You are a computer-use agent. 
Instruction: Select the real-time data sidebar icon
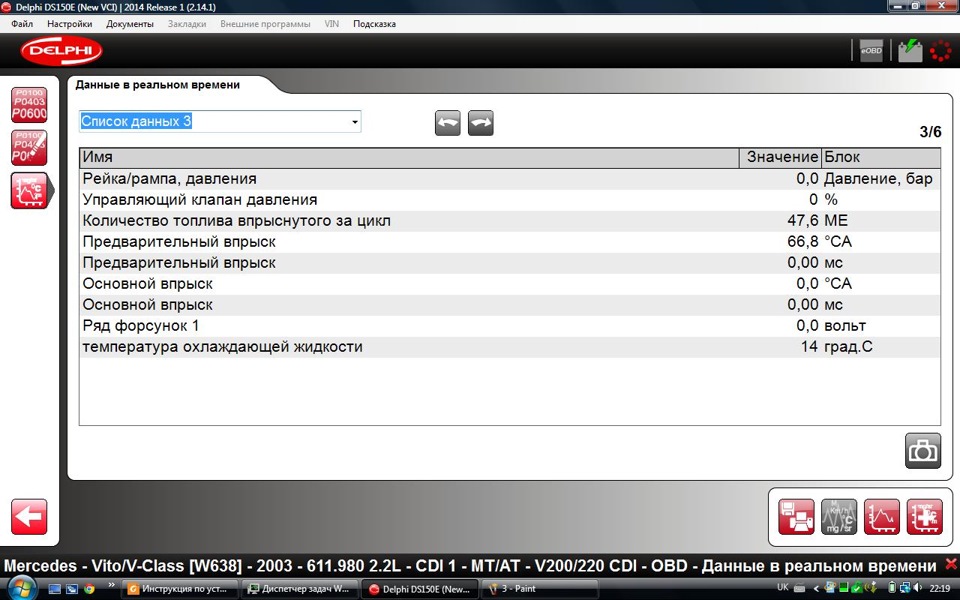click(x=30, y=190)
